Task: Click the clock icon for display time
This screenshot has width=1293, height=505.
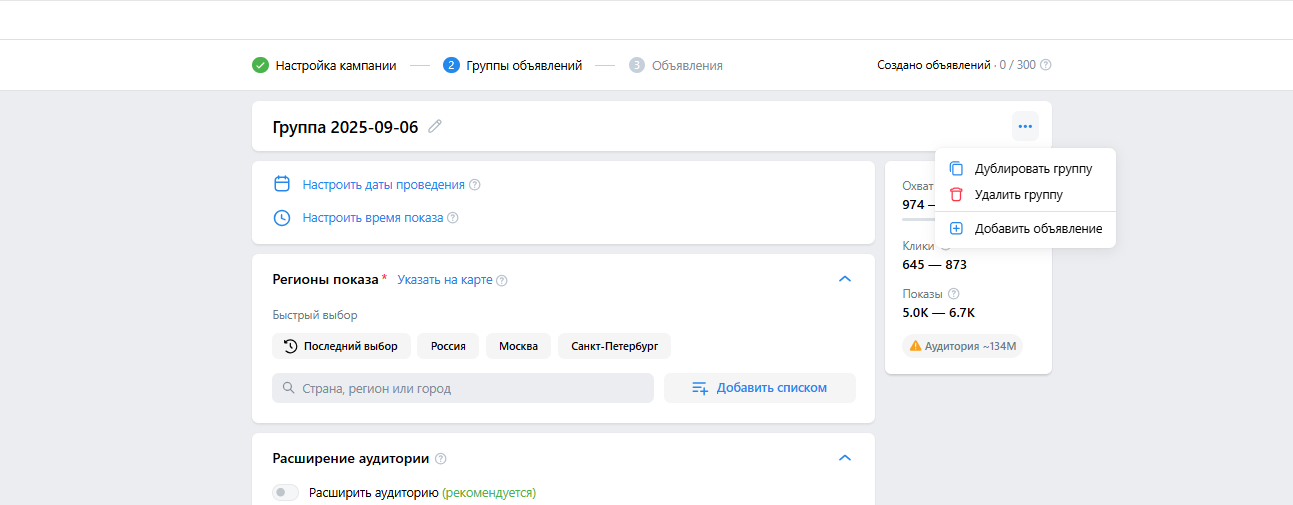Action: [x=282, y=217]
